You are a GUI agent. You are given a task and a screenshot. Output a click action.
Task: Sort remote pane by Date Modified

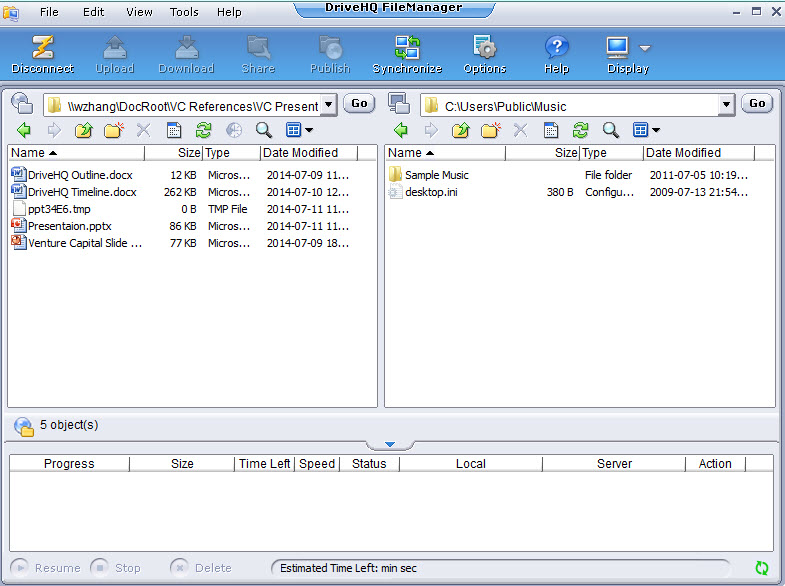point(309,153)
